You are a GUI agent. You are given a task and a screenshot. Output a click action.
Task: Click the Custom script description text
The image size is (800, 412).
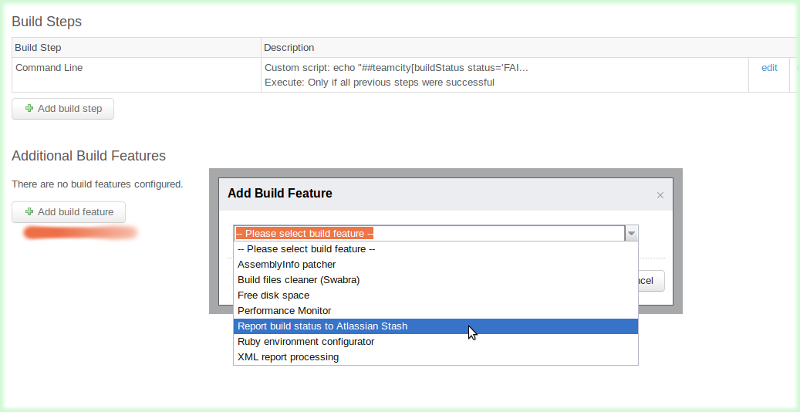coord(396,68)
